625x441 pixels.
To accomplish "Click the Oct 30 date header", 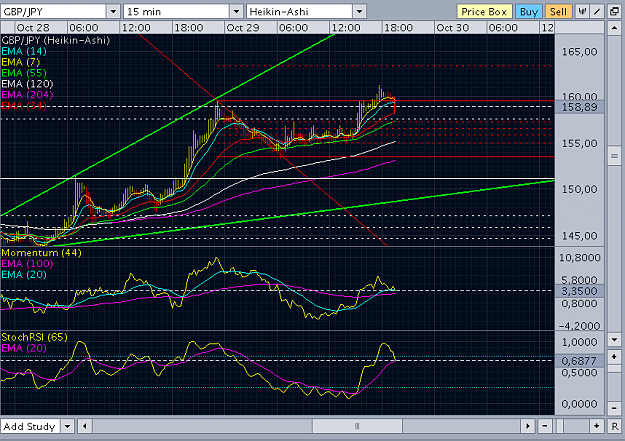I will coord(452,28).
